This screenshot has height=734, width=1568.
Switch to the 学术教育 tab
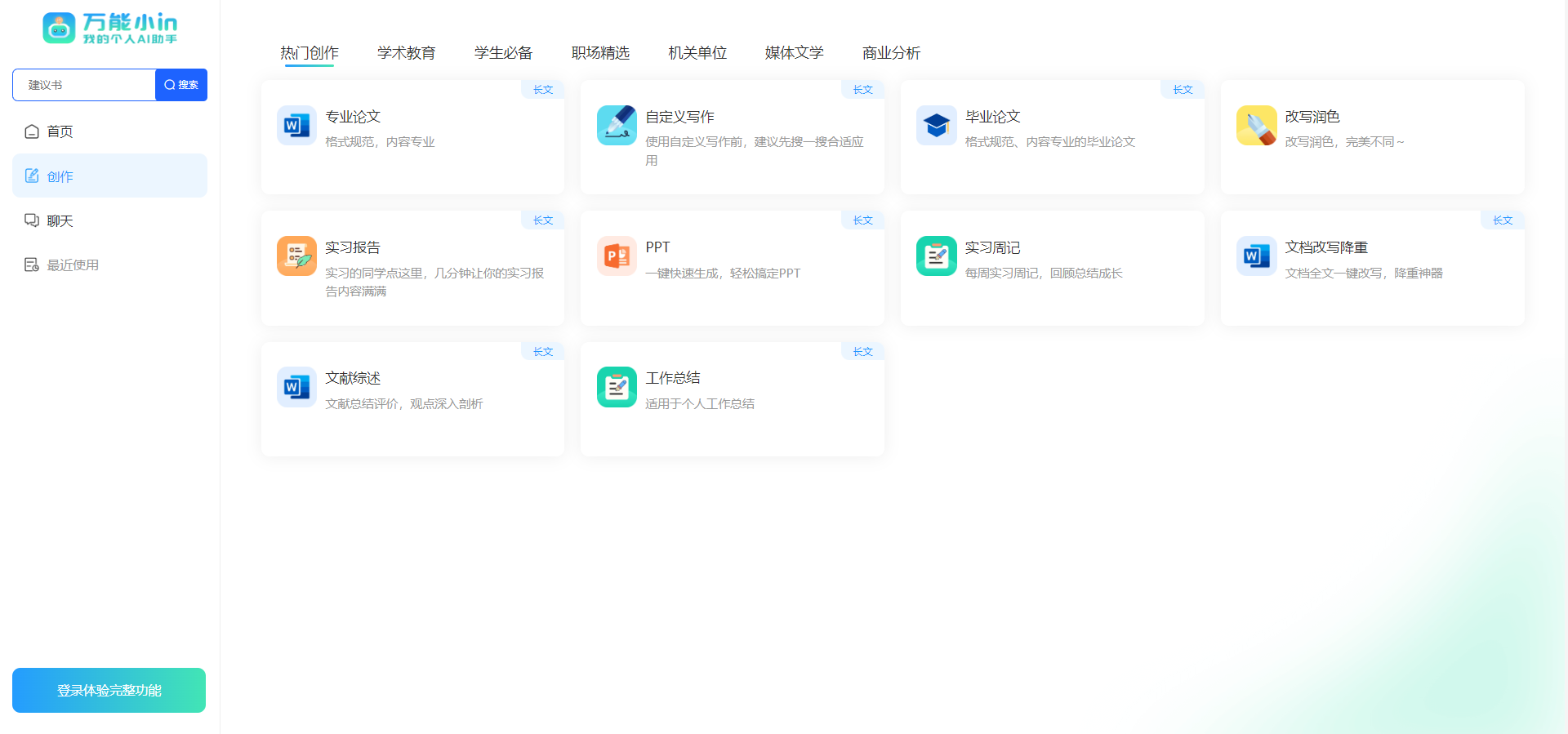point(406,53)
